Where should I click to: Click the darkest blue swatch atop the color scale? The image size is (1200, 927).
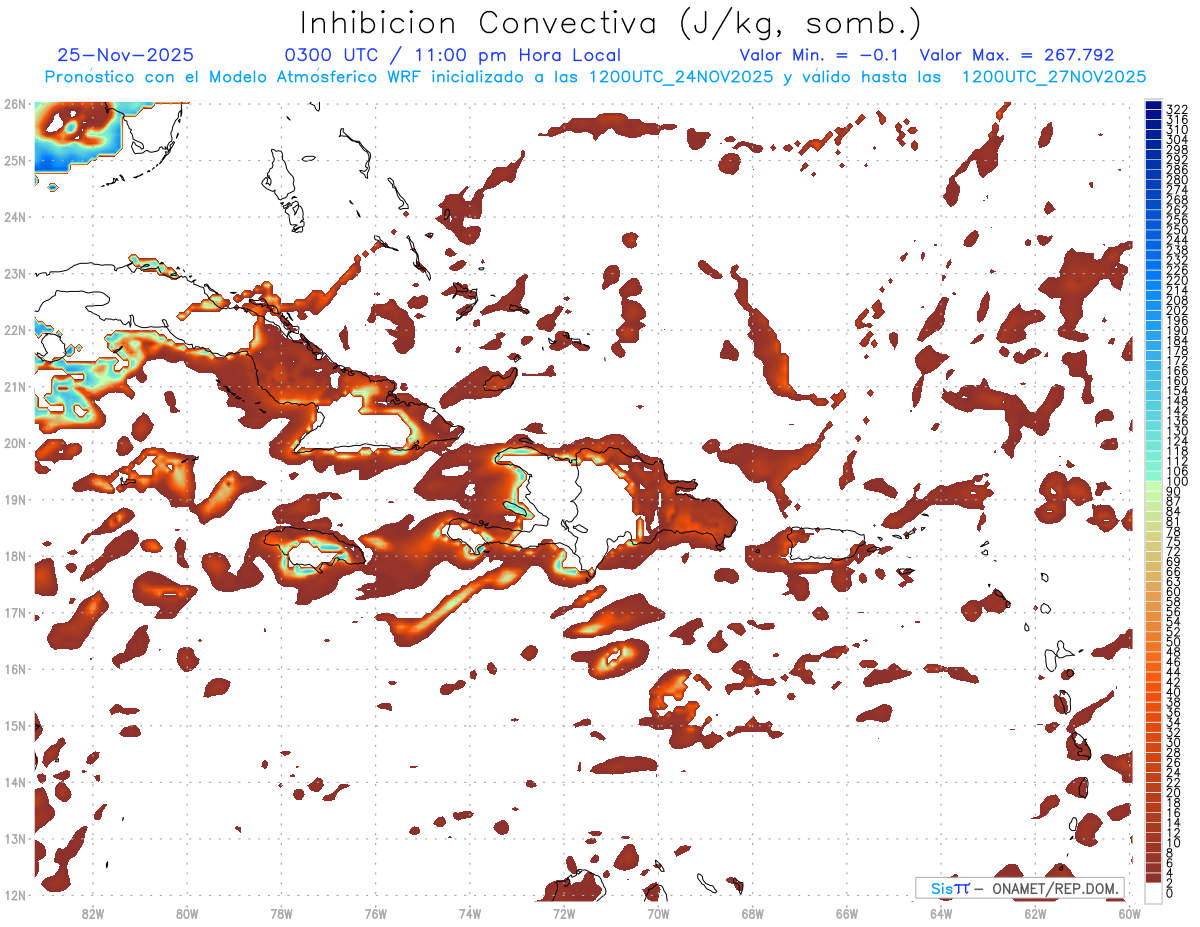point(1153,105)
